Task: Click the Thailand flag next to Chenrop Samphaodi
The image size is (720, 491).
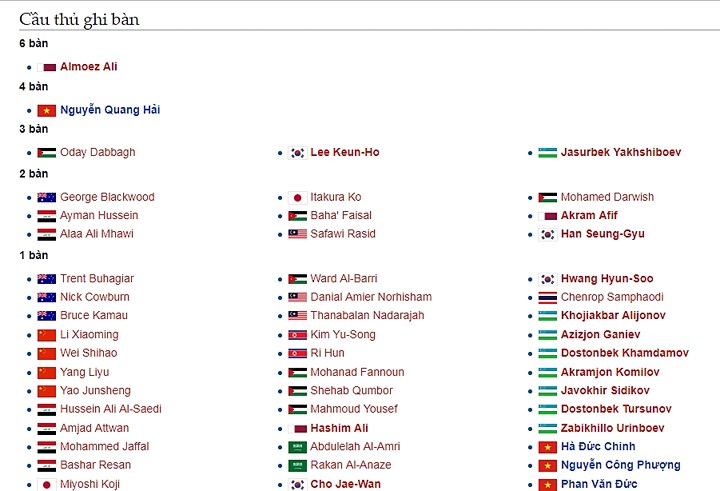Action: pyautogui.click(x=547, y=298)
